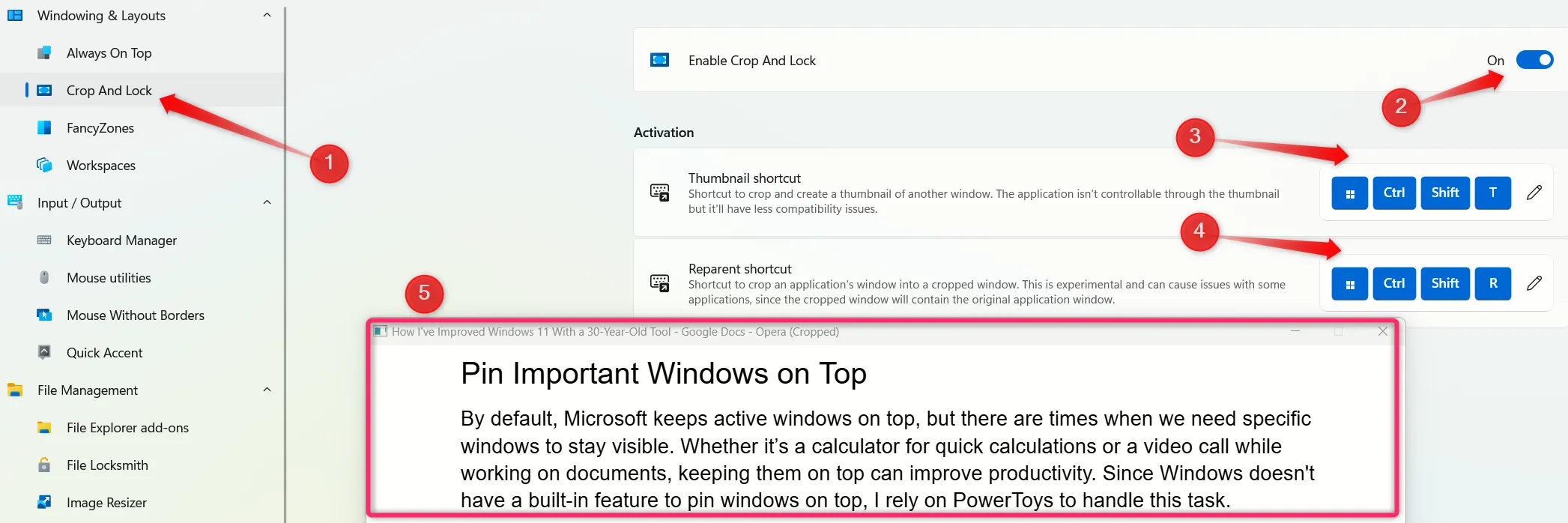Click the Image Resizer icon
Screen dimensions: 1568x523
pos(44,502)
